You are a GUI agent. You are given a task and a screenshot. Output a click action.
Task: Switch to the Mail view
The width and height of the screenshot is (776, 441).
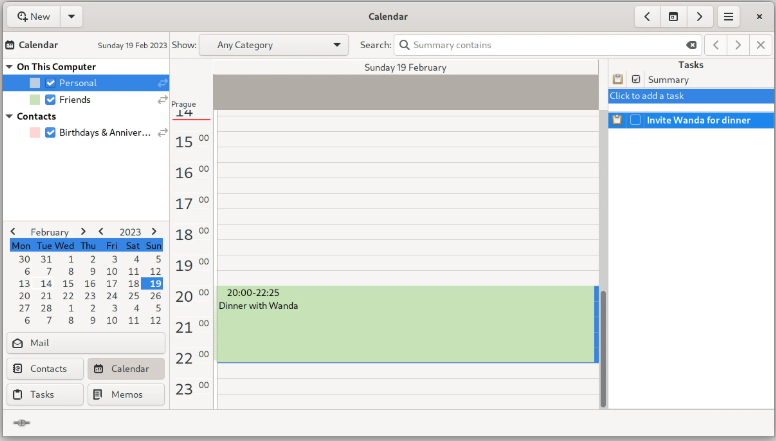[x=85, y=343]
